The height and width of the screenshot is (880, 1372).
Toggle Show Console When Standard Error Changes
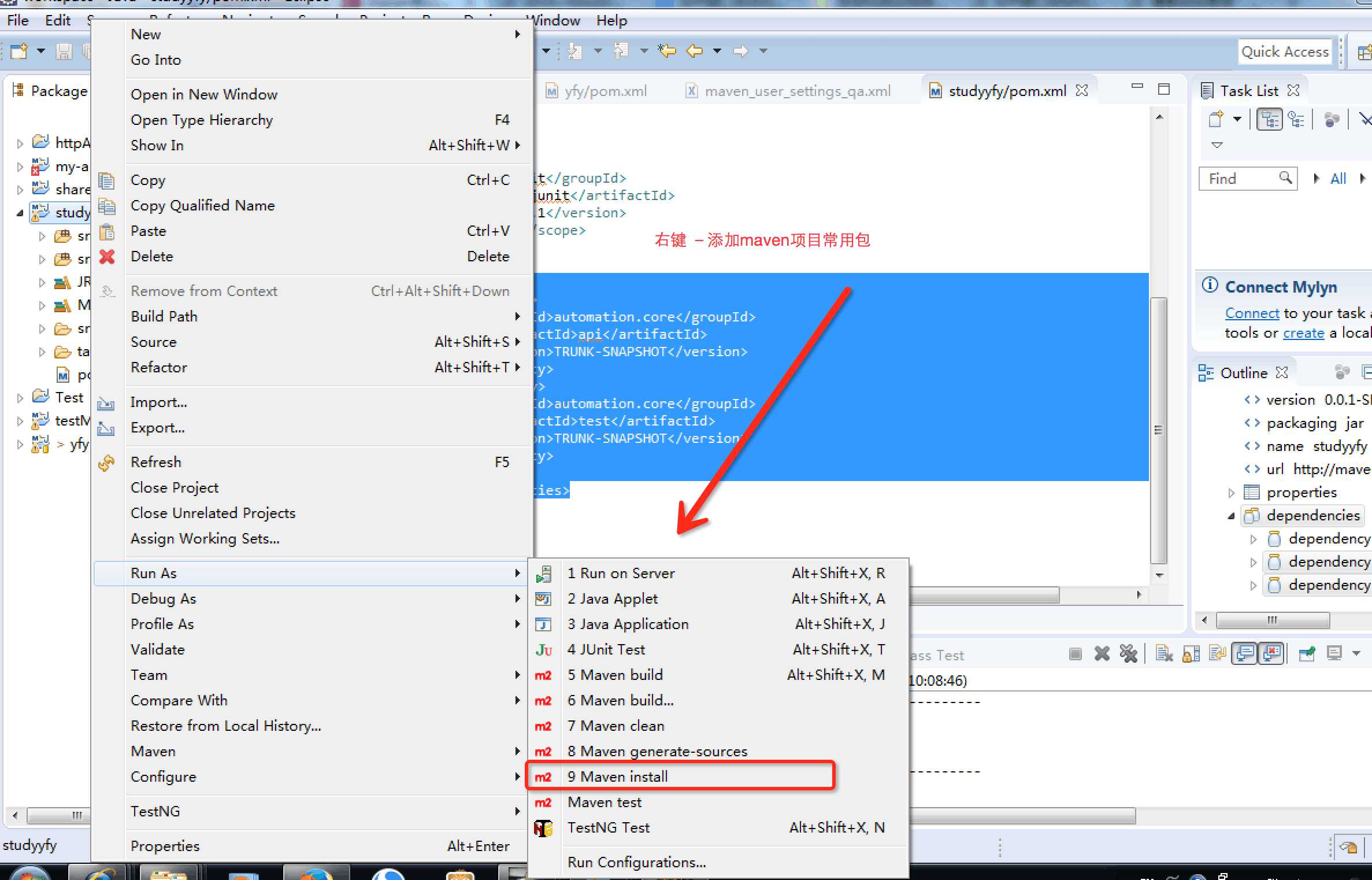point(1272,654)
